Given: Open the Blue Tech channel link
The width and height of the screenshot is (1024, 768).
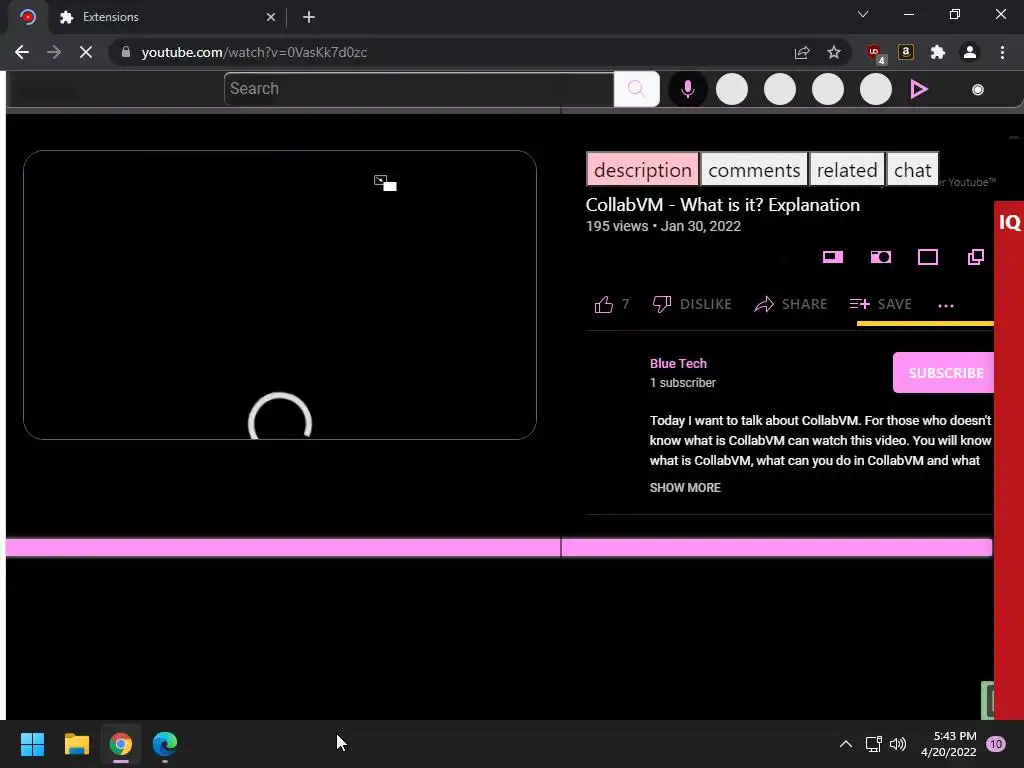Looking at the screenshot, I should pos(678,364).
